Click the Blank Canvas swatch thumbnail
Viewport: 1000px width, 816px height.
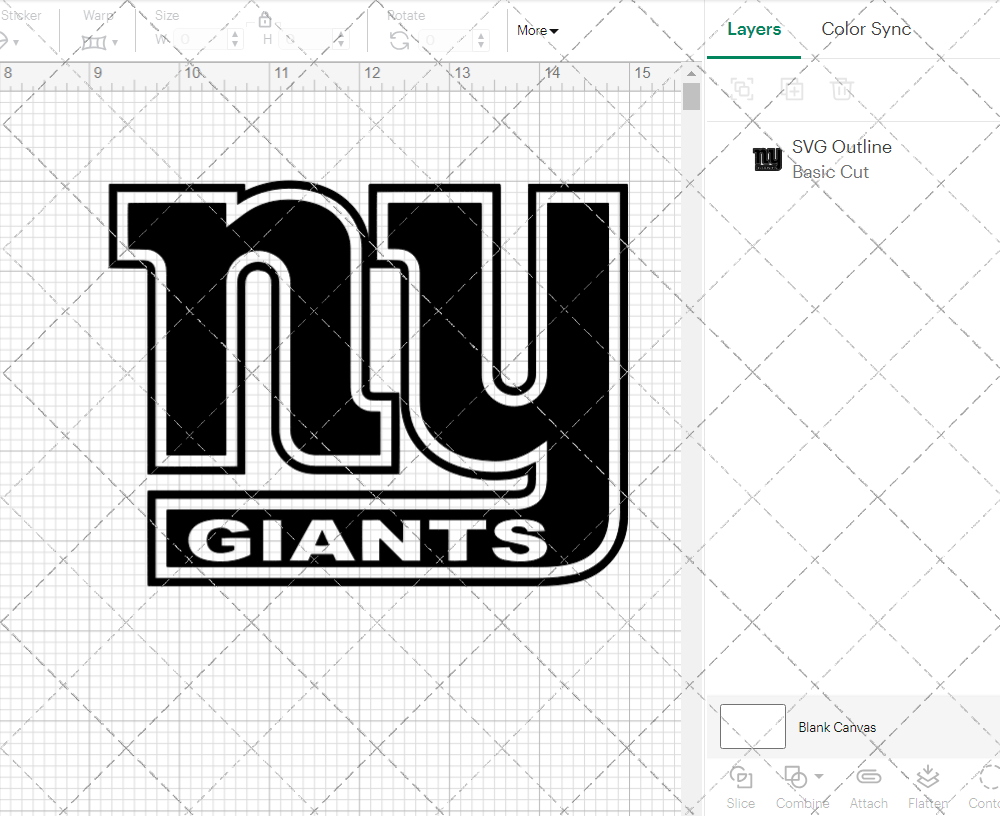click(x=752, y=727)
